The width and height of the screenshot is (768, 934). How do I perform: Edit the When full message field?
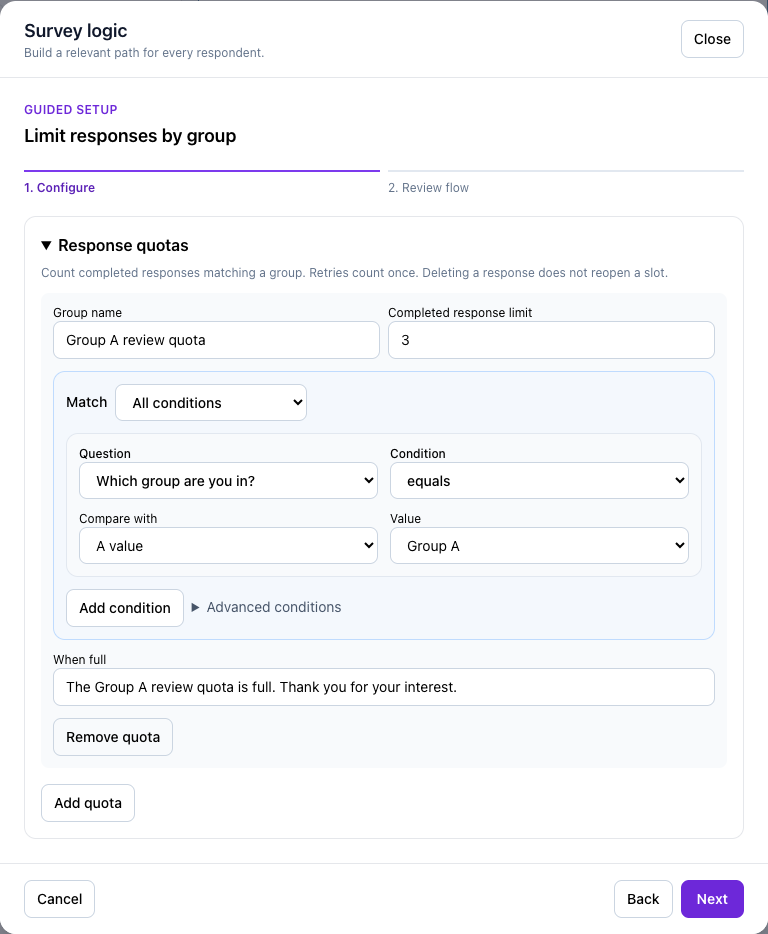pos(384,687)
